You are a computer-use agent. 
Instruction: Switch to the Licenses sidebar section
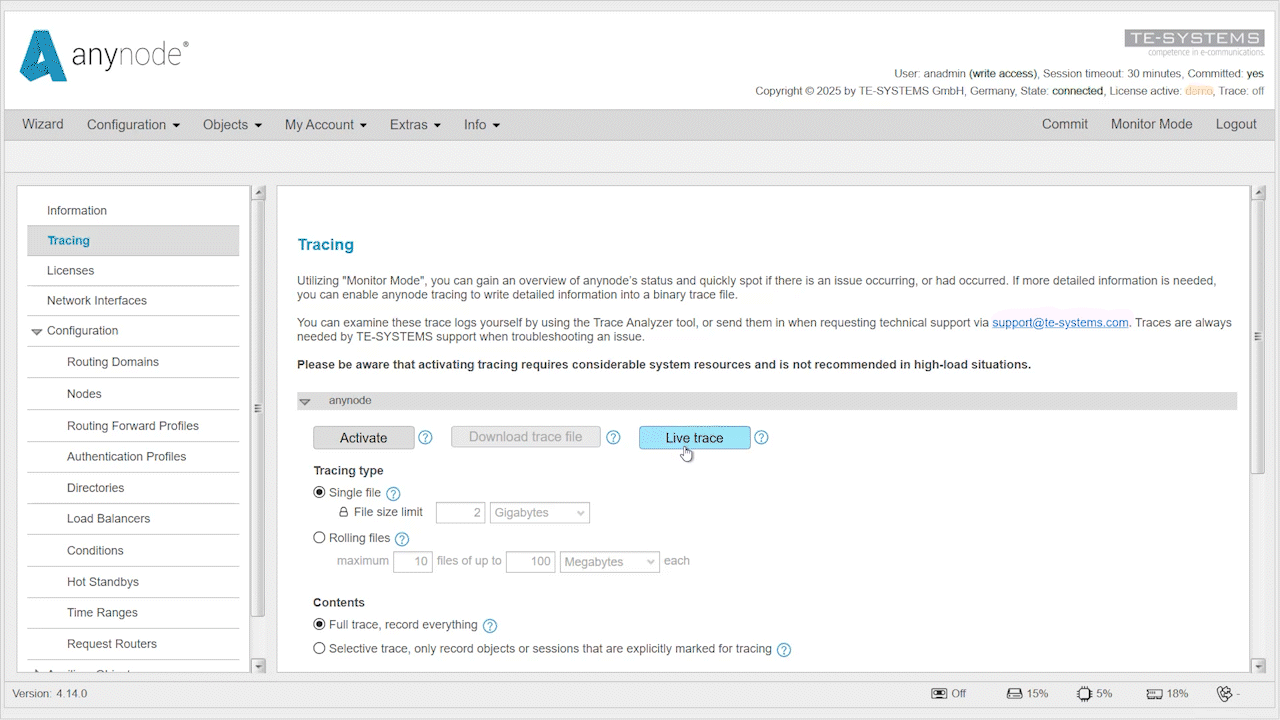(x=70, y=270)
